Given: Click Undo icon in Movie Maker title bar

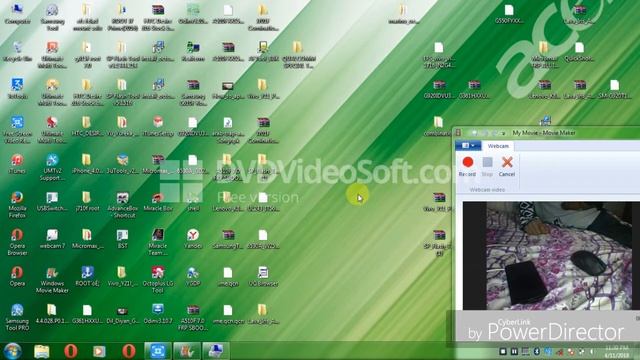Looking at the screenshot, I should pos(485,133).
